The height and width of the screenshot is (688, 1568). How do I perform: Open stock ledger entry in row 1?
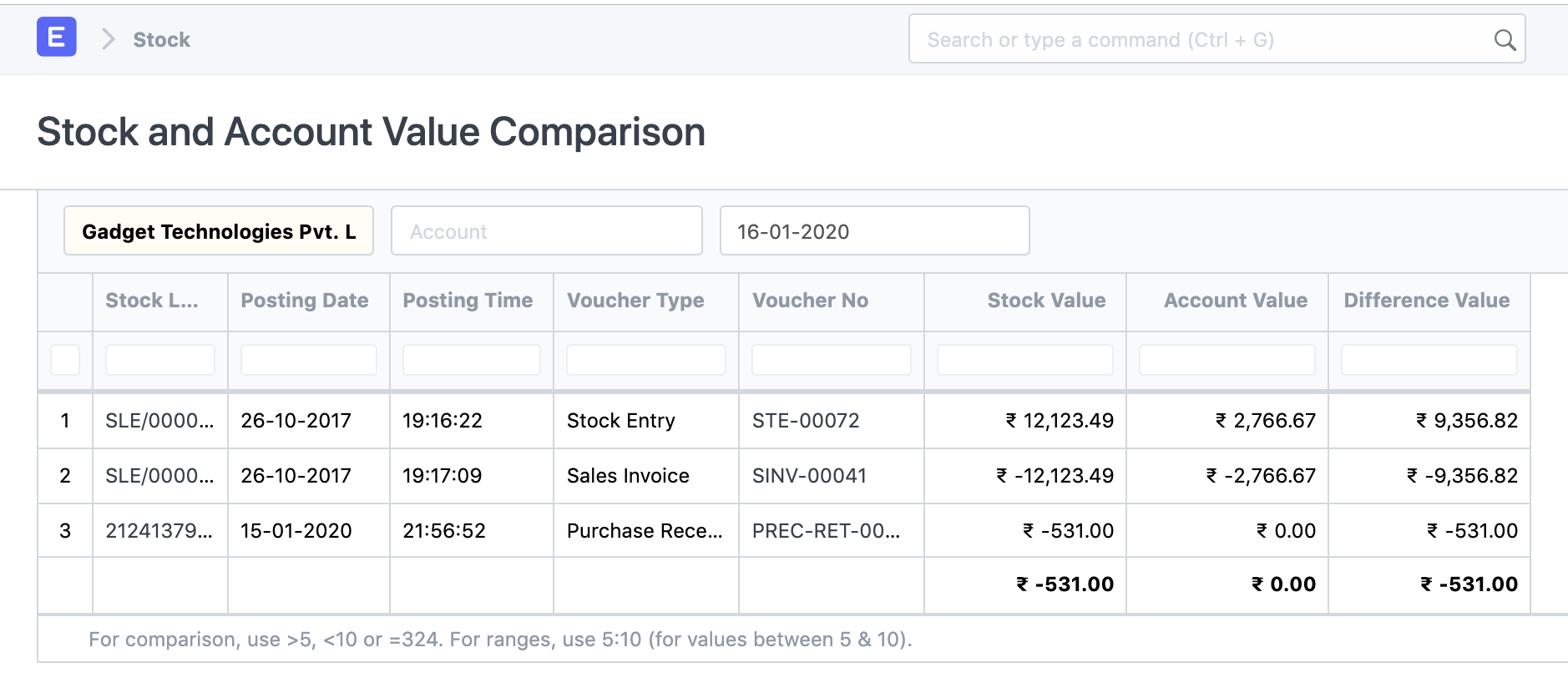(159, 421)
